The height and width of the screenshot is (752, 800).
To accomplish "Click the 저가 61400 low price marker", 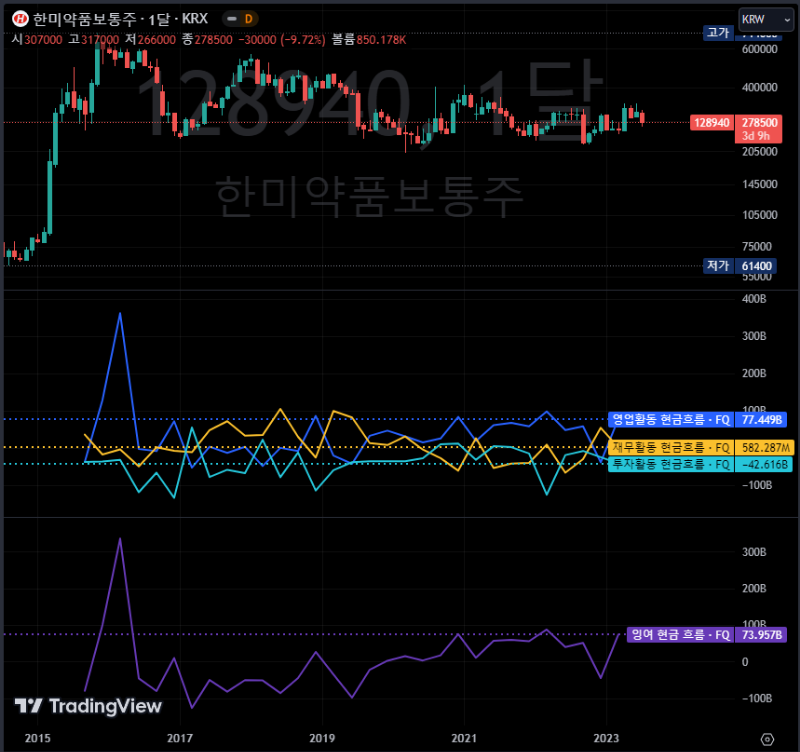I will pos(740,266).
